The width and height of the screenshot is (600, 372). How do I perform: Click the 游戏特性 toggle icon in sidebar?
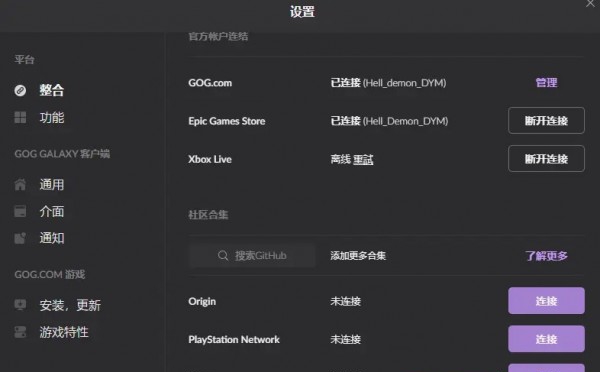point(20,332)
